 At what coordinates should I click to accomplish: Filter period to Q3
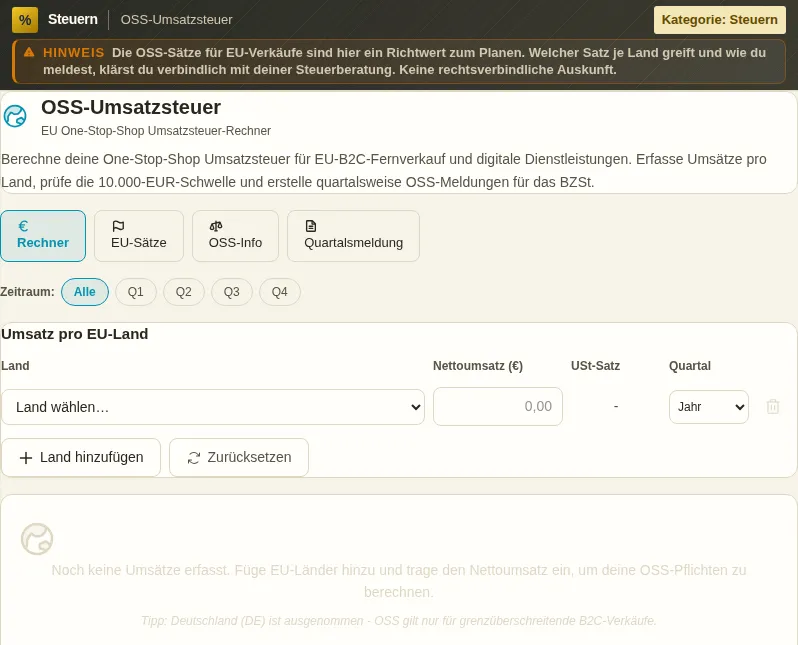tap(232, 292)
